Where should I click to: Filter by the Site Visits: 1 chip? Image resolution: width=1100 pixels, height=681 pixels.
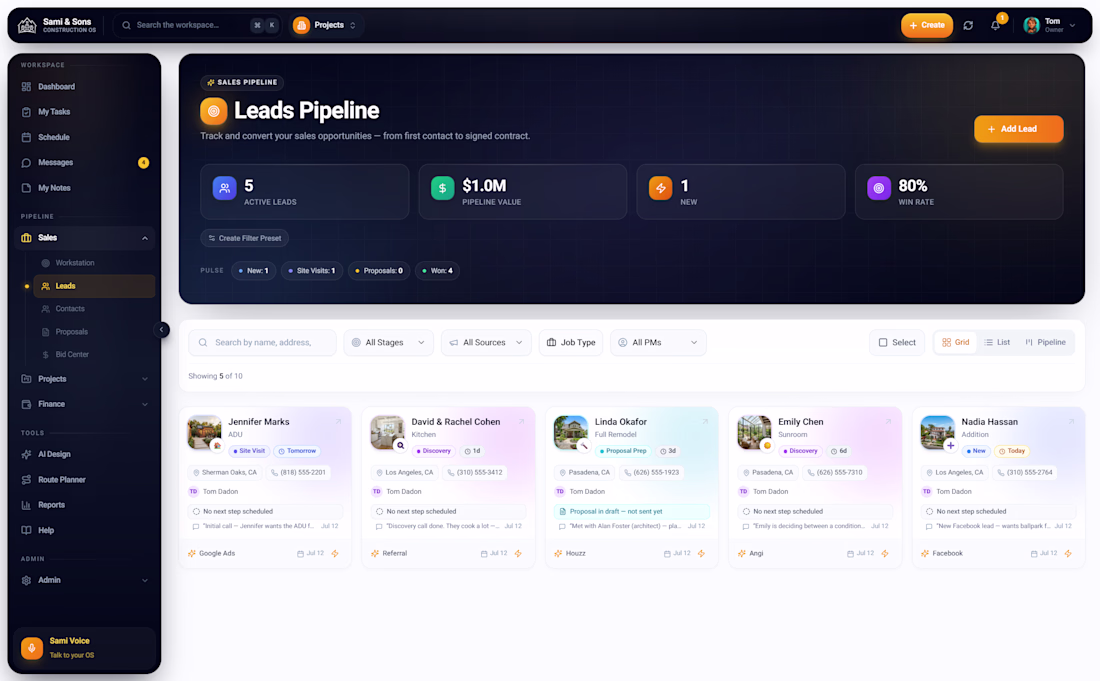pos(312,271)
